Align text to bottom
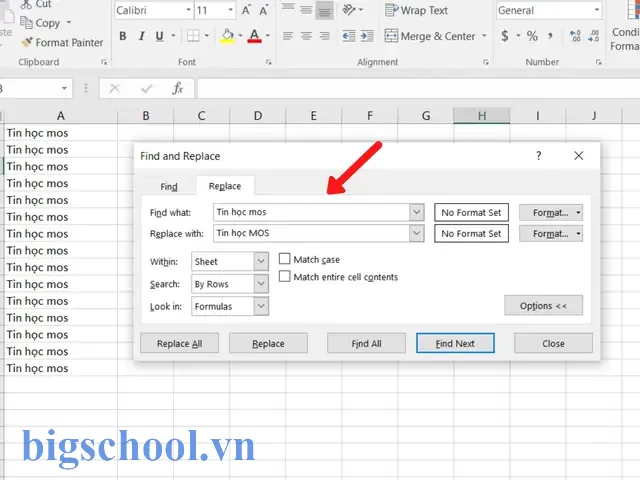This screenshot has height=480, width=640. point(324,11)
